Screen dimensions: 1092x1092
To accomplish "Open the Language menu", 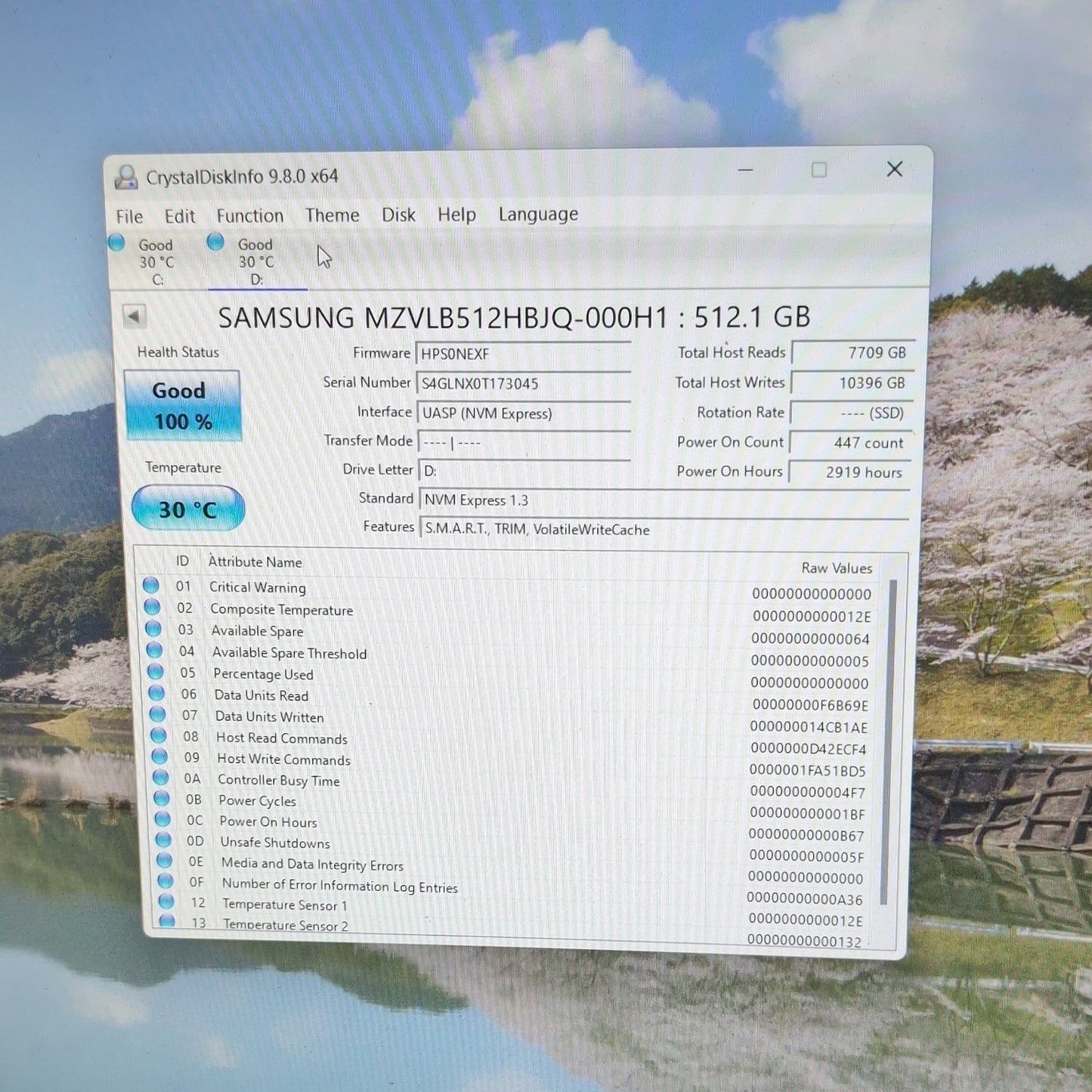I will 538,215.
